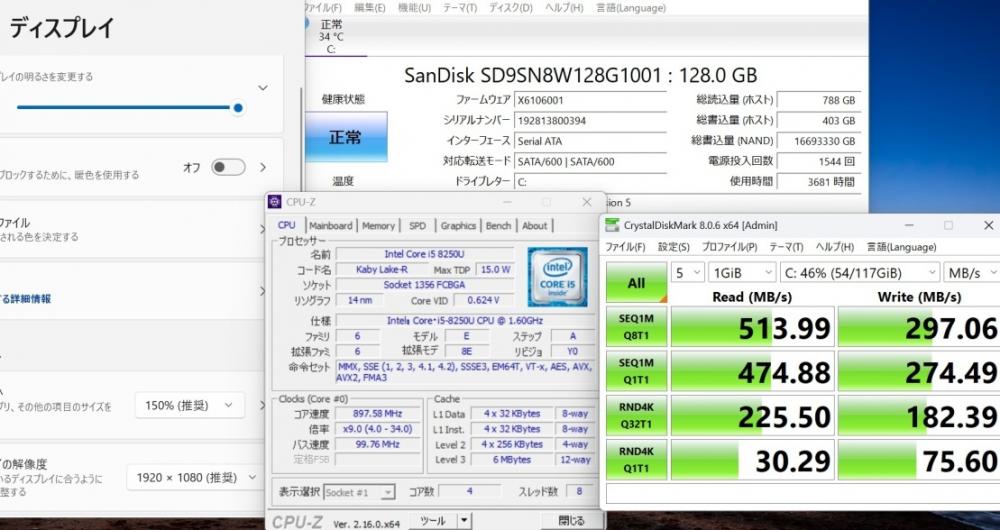The image size is (1000, 530).
Task: Open the 1GiB test size dropdown
Action: click(x=742, y=273)
